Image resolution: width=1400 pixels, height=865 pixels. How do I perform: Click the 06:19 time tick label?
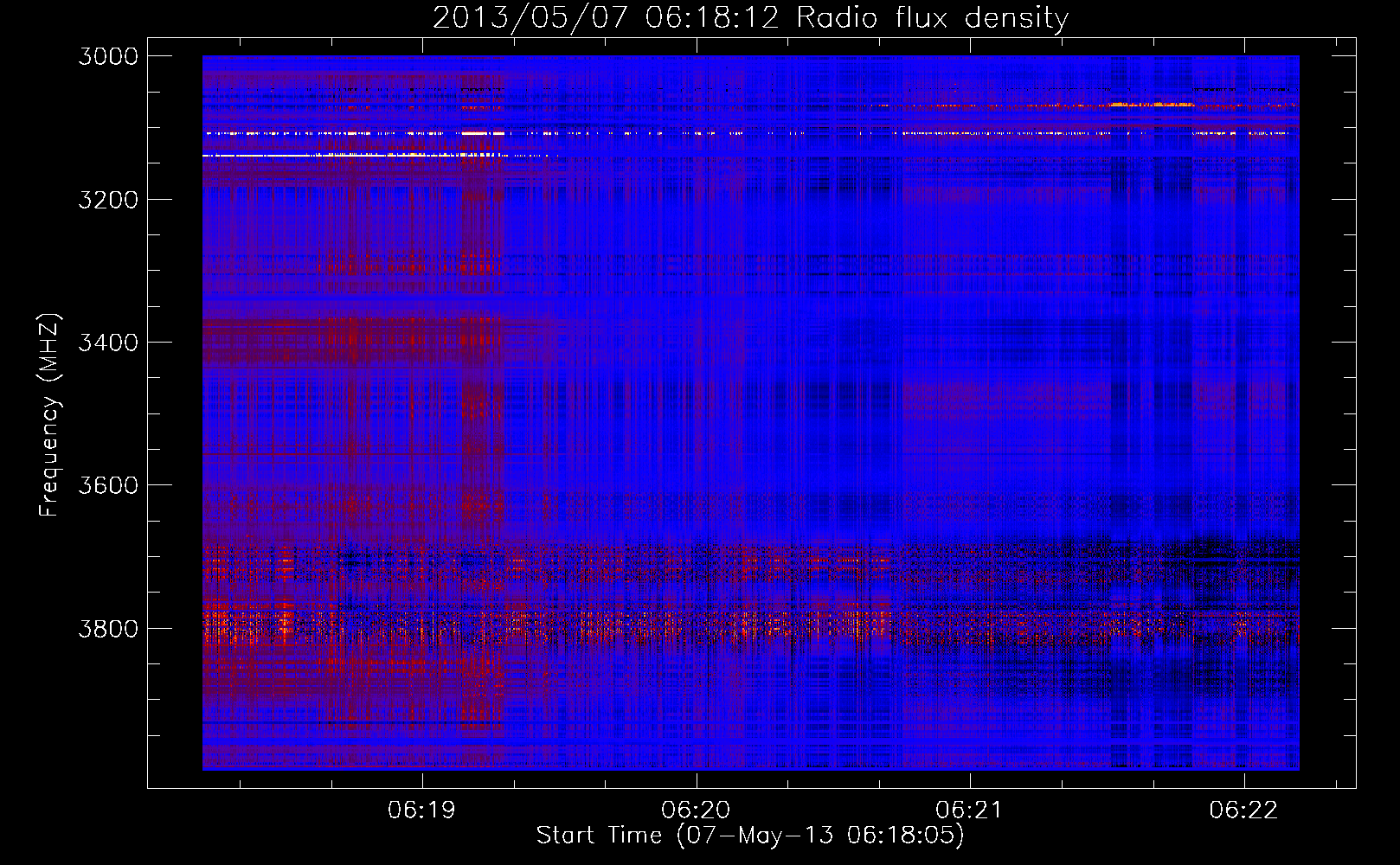point(422,810)
